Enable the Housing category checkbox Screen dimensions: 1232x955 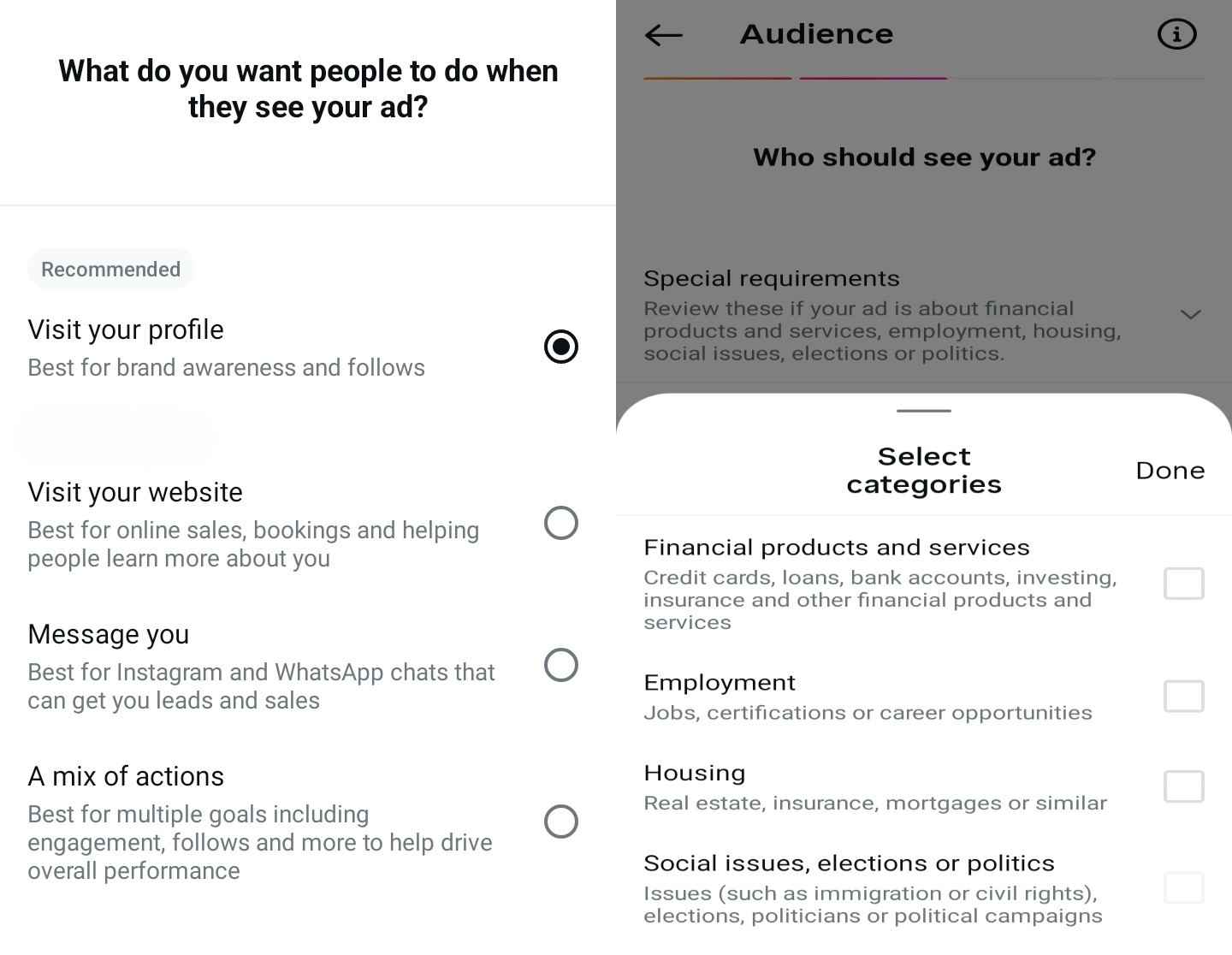click(x=1183, y=786)
